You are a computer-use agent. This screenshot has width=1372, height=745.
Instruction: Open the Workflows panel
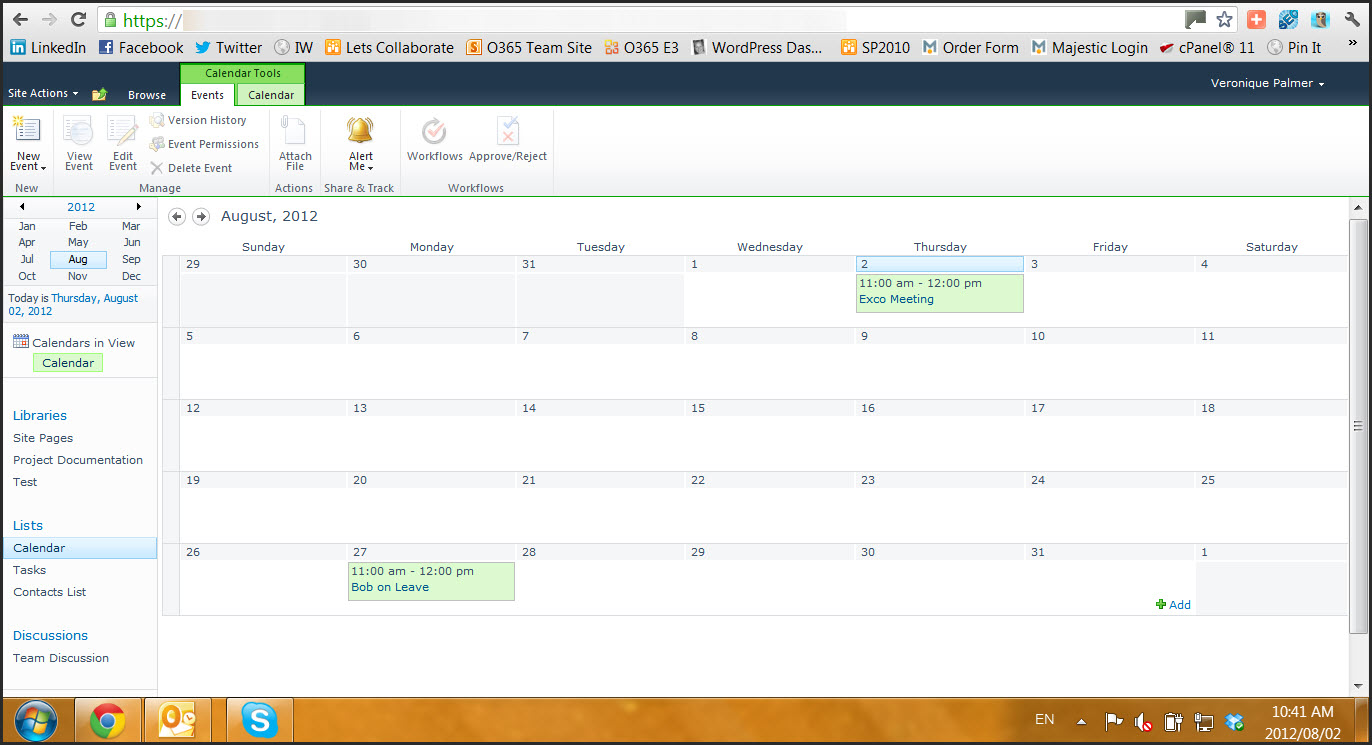pos(434,140)
